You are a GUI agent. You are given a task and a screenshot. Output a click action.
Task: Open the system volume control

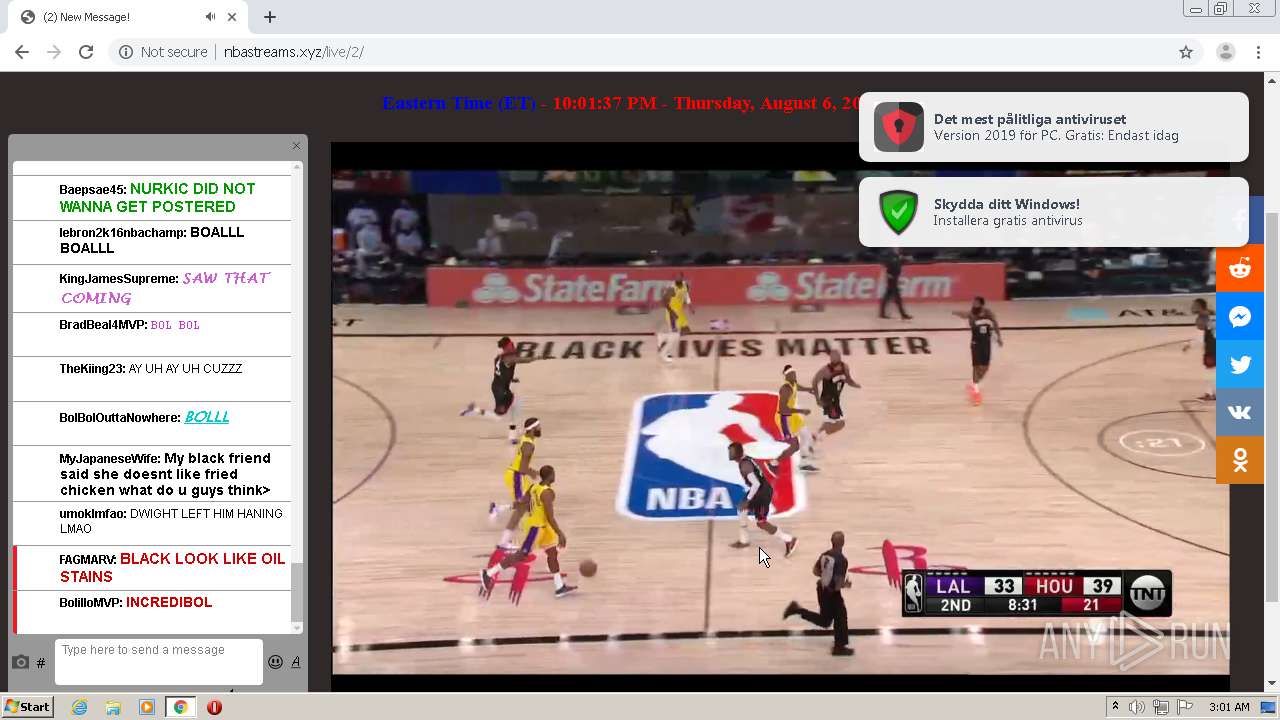click(1137, 707)
